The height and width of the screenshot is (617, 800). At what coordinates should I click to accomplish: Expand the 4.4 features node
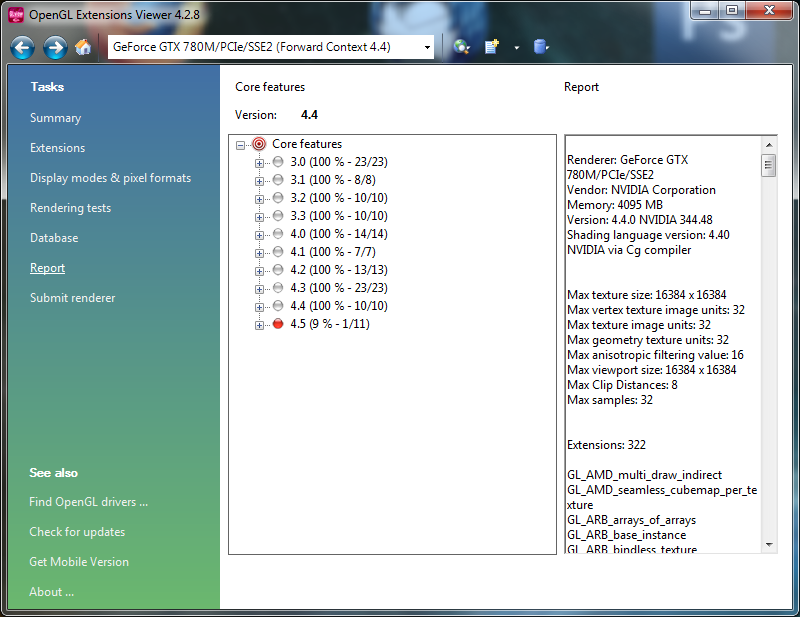pyautogui.click(x=259, y=307)
